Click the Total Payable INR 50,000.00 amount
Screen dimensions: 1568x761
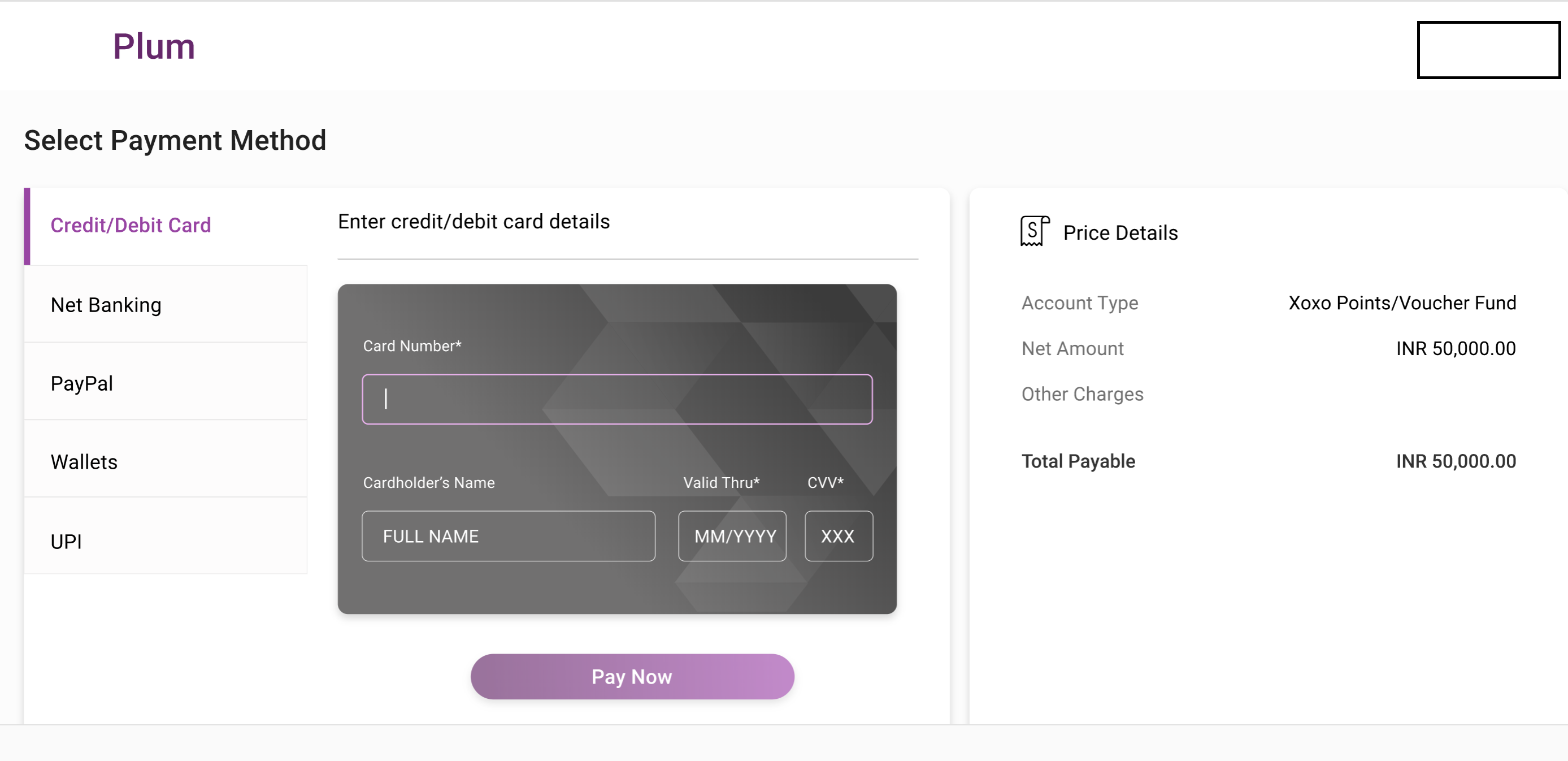1456,461
